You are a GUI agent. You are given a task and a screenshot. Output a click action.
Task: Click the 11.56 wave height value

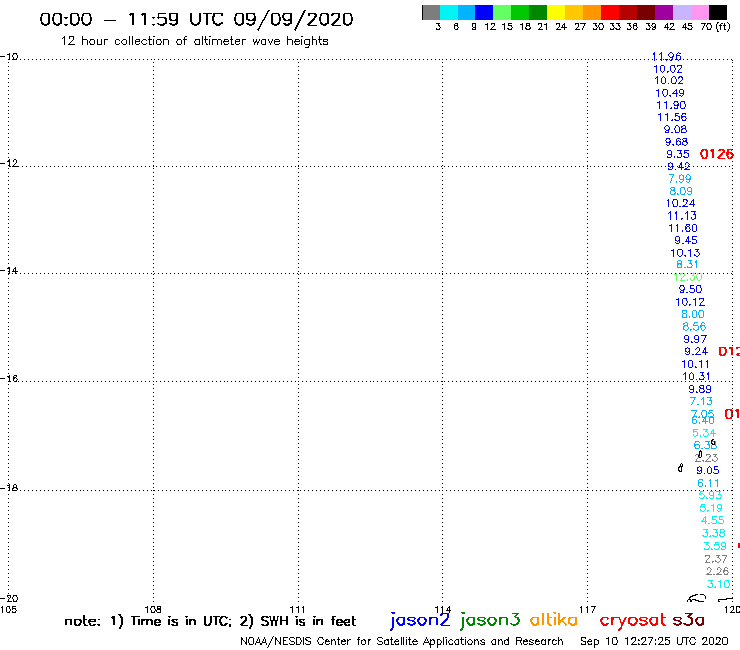point(672,117)
